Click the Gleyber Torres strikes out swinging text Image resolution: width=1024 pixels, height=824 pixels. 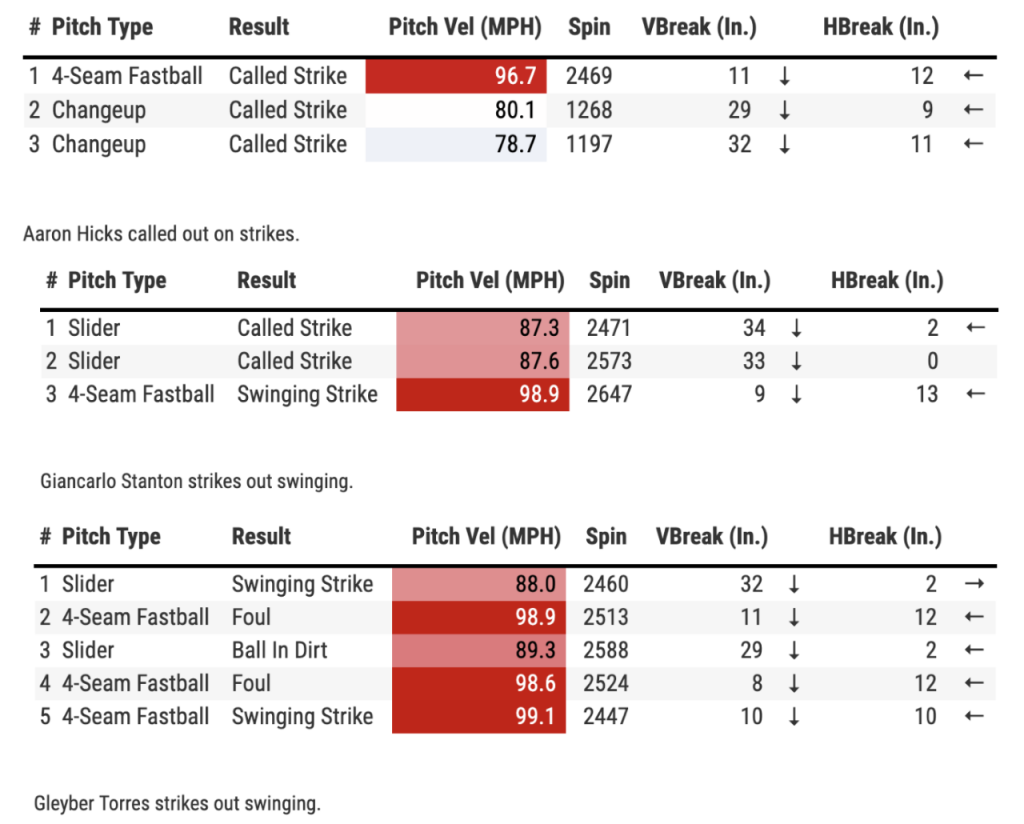click(177, 803)
